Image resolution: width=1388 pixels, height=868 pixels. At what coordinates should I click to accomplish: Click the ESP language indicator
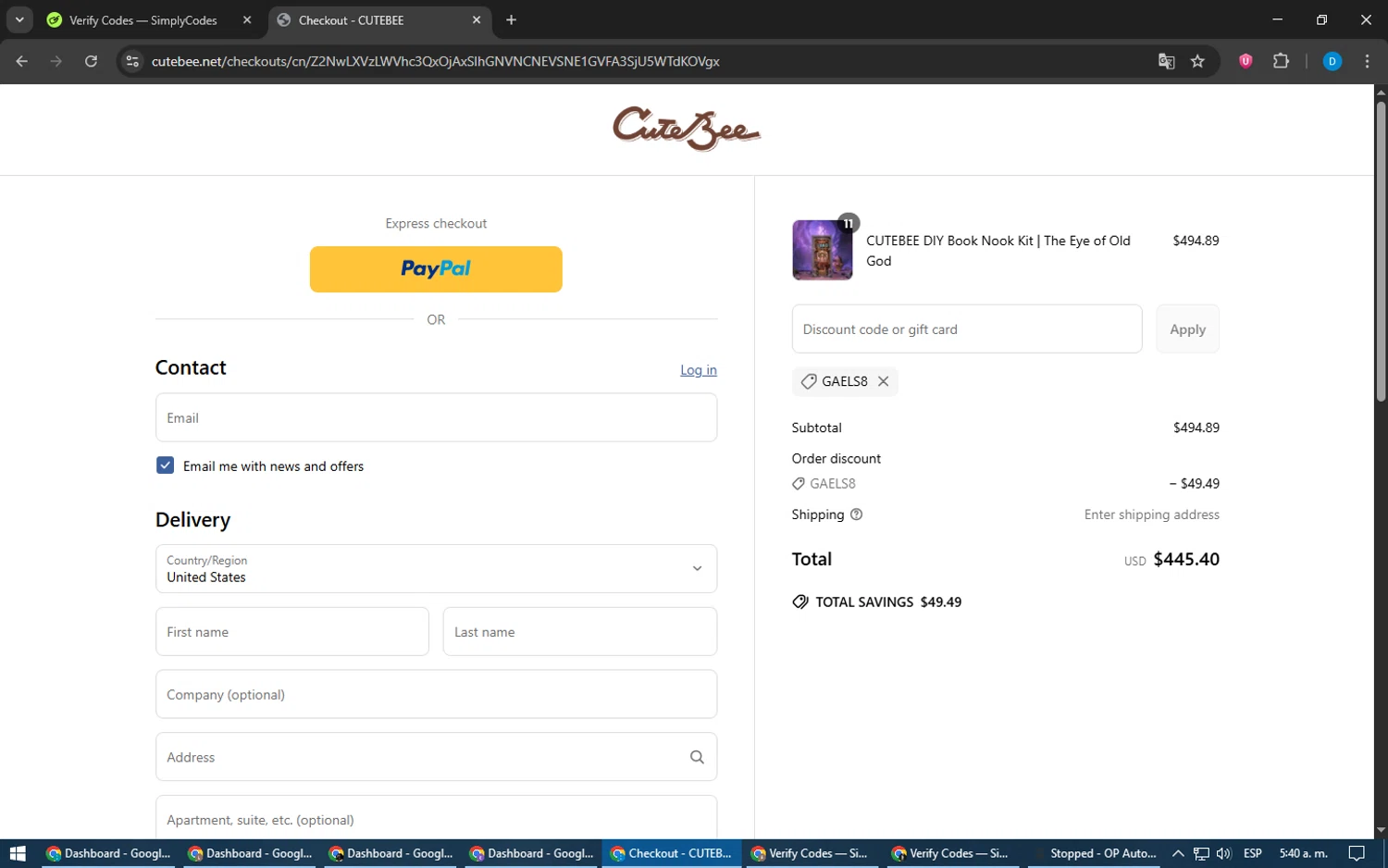click(x=1253, y=853)
